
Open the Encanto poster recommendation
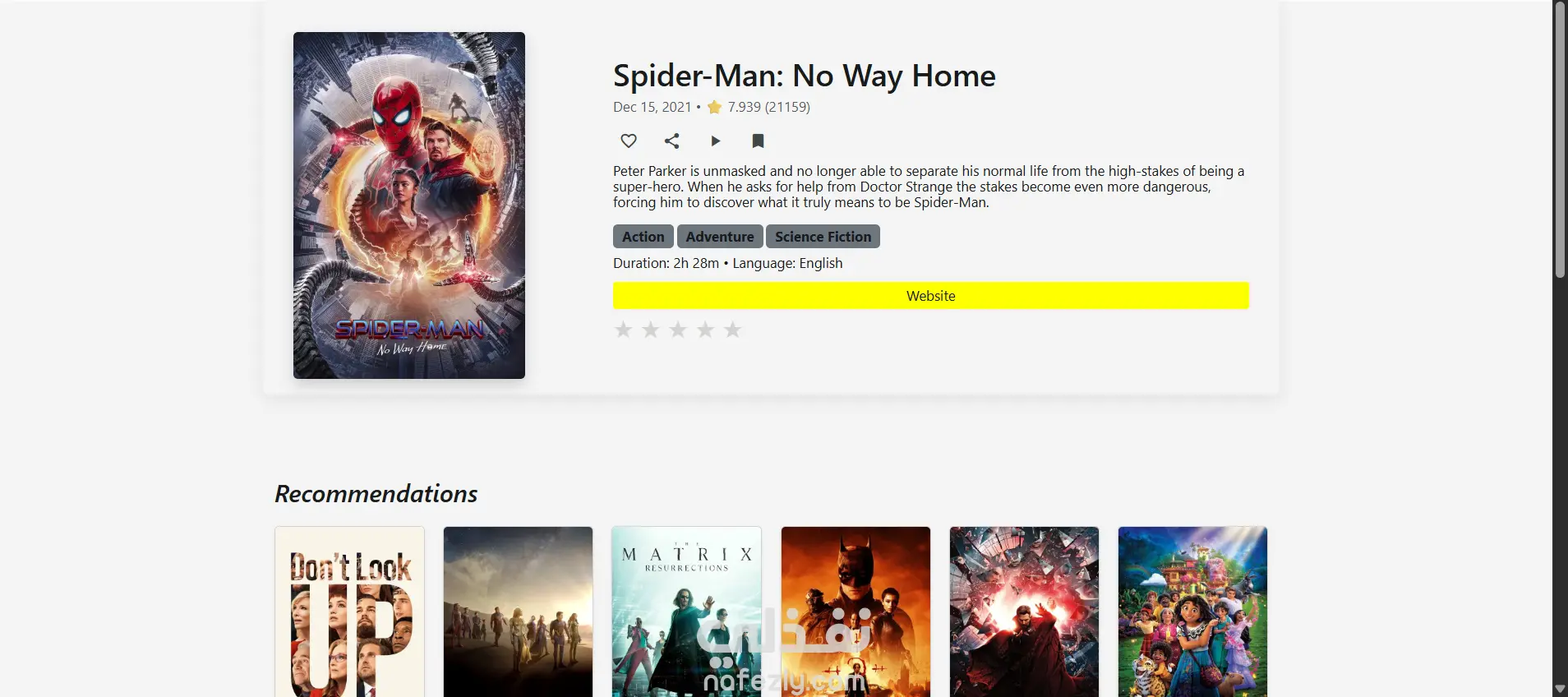click(x=1192, y=612)
